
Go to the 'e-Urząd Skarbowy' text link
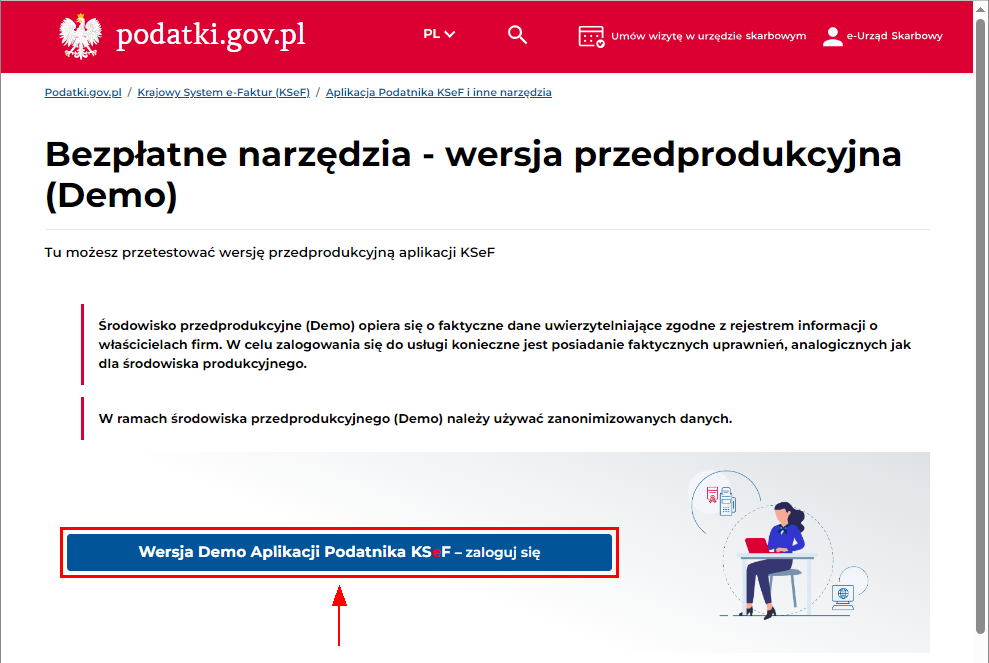(894, 36)
